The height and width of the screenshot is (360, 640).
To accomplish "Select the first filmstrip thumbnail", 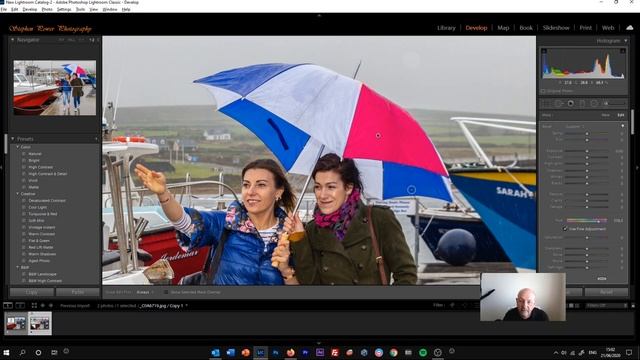I will coord(16,323).
